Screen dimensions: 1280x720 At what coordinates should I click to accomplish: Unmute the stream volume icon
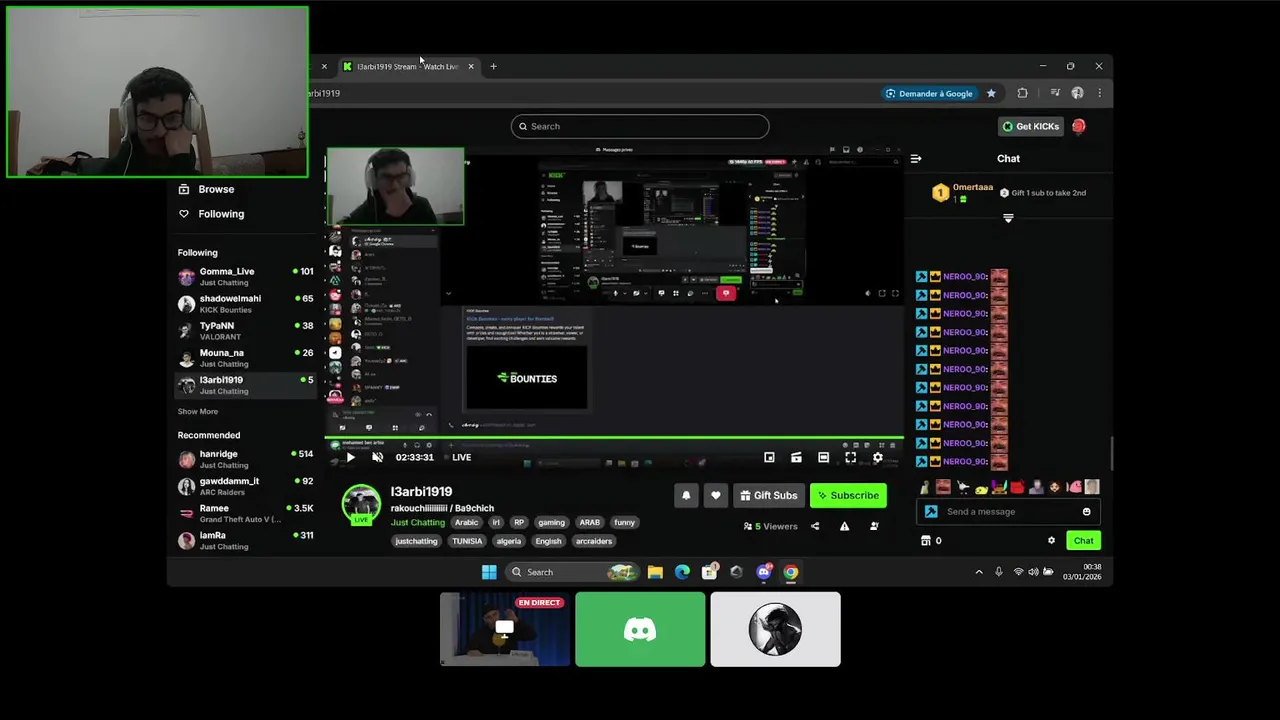coord(377,457)
